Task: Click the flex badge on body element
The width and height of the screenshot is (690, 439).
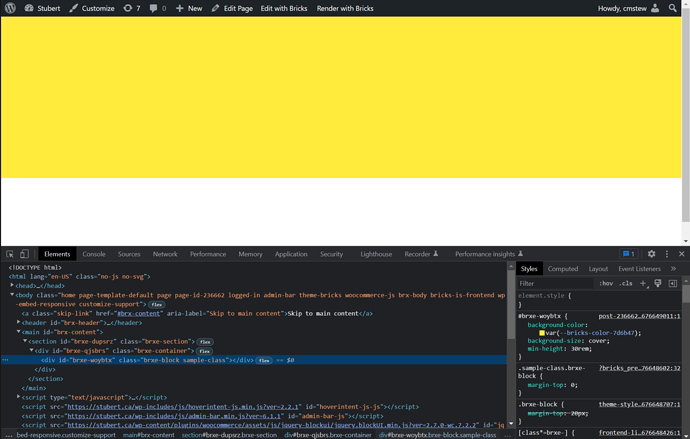Action: (x=157, y=304)
